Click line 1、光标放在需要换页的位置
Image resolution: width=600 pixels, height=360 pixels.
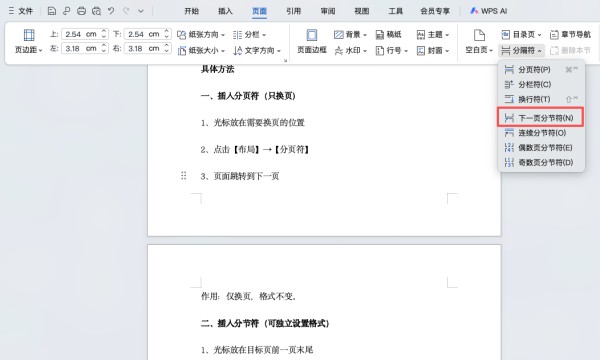[x=253, y=123]
